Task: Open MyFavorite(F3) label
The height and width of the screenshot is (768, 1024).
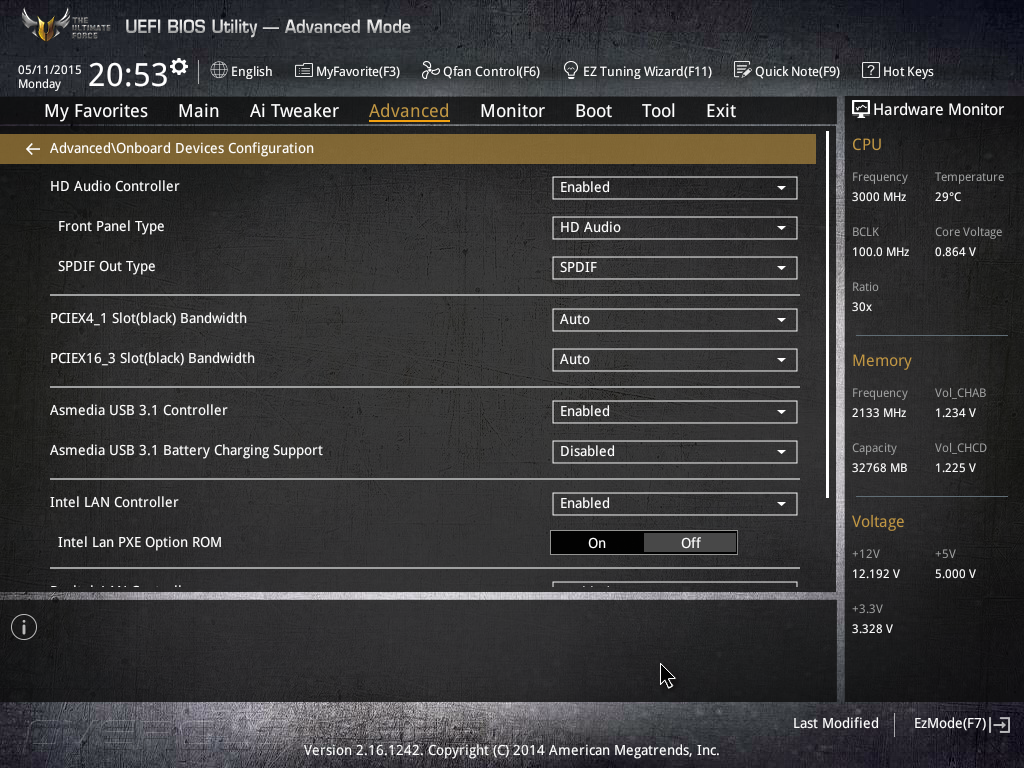Action: point(358,71)
